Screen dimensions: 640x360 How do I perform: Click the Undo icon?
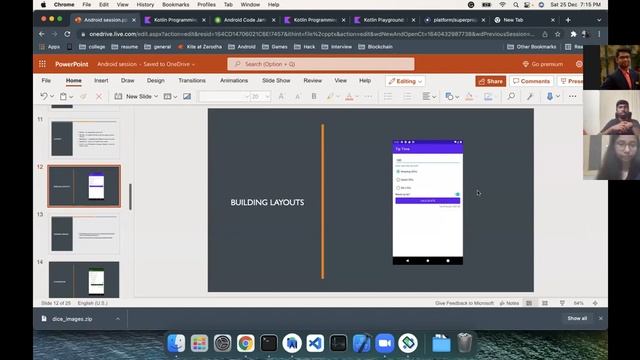click(x=44, y=96)
